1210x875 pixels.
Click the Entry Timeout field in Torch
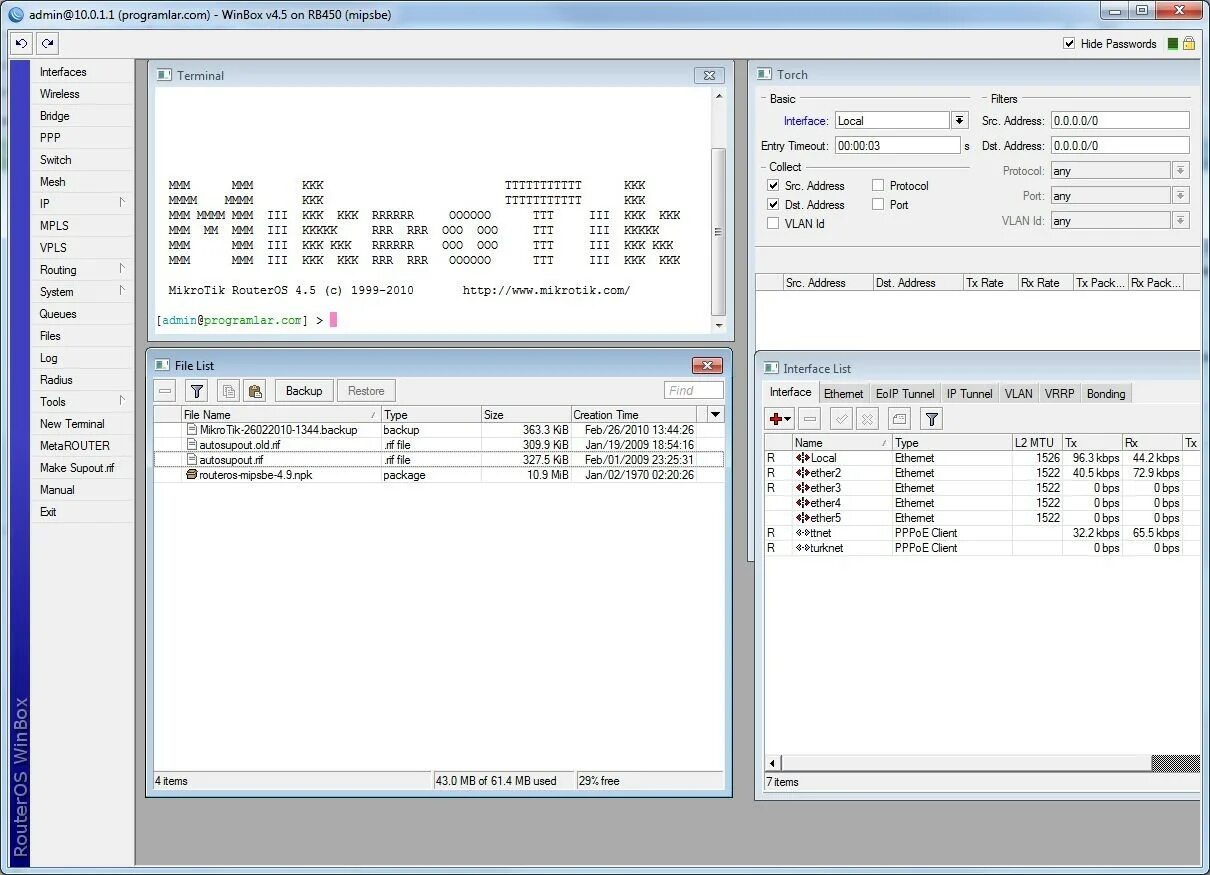[897, 145]
